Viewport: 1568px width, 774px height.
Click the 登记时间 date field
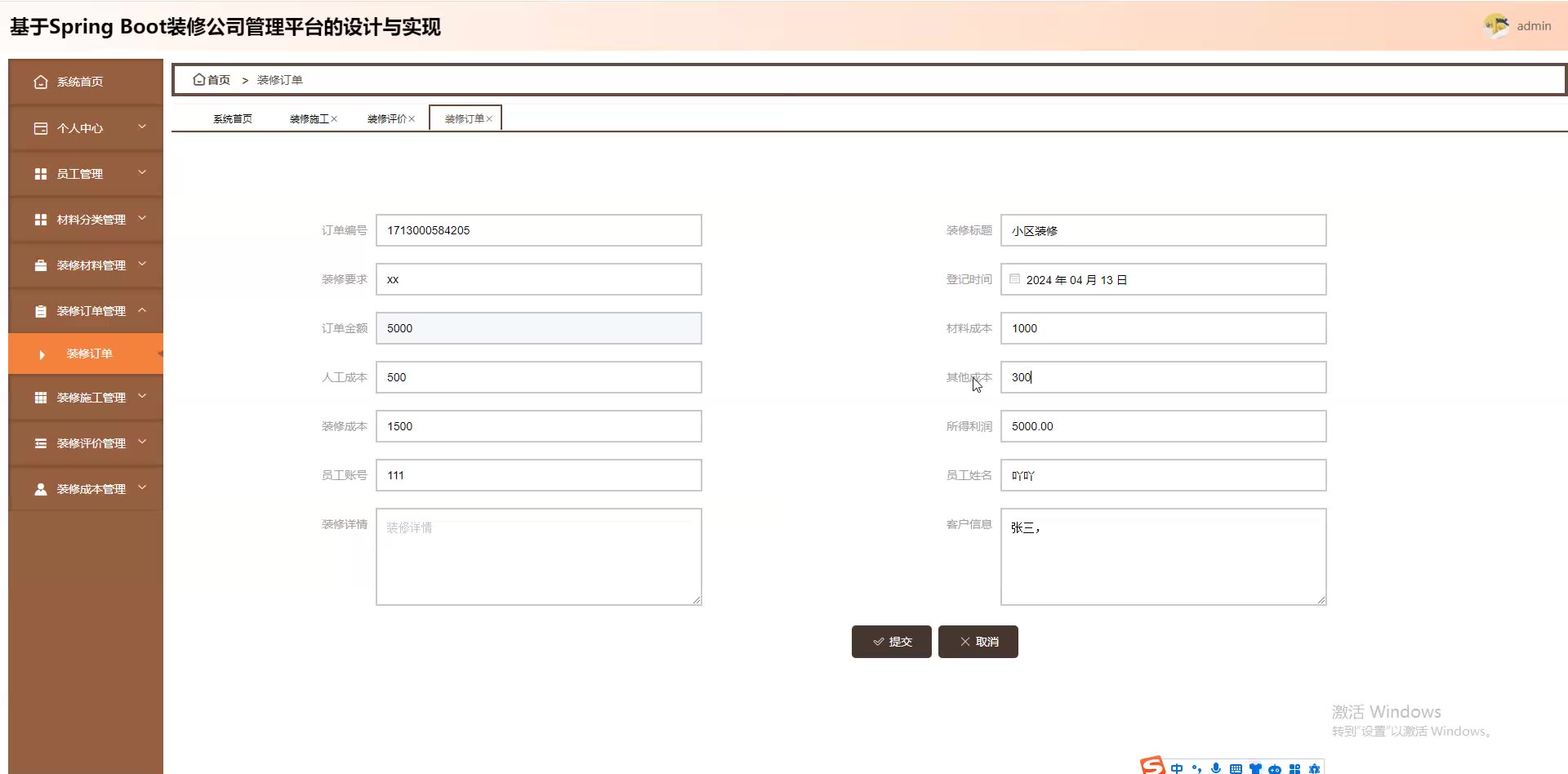(x=1163, y=279)
